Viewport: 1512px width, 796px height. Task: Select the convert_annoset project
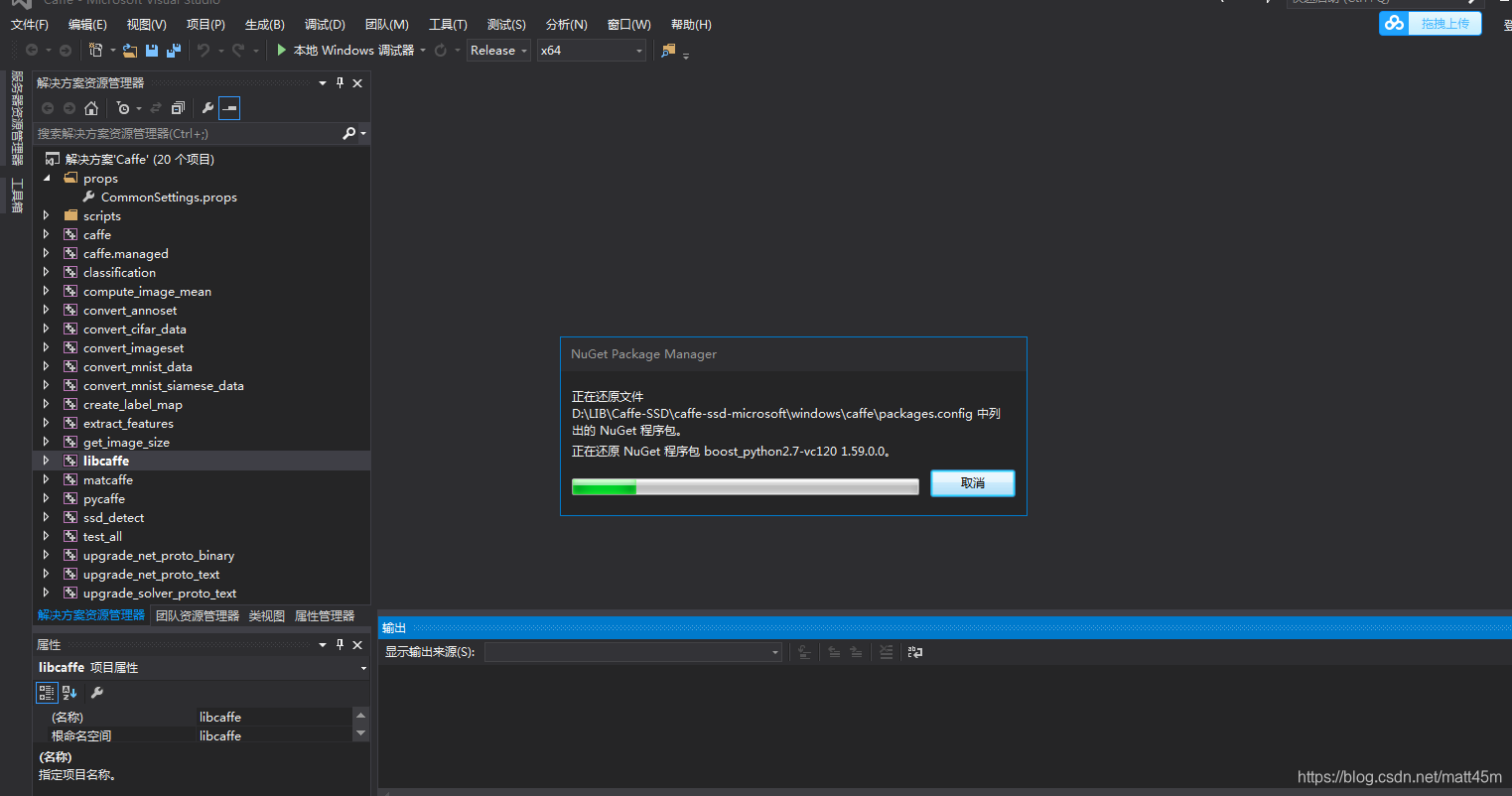[130, 311]
